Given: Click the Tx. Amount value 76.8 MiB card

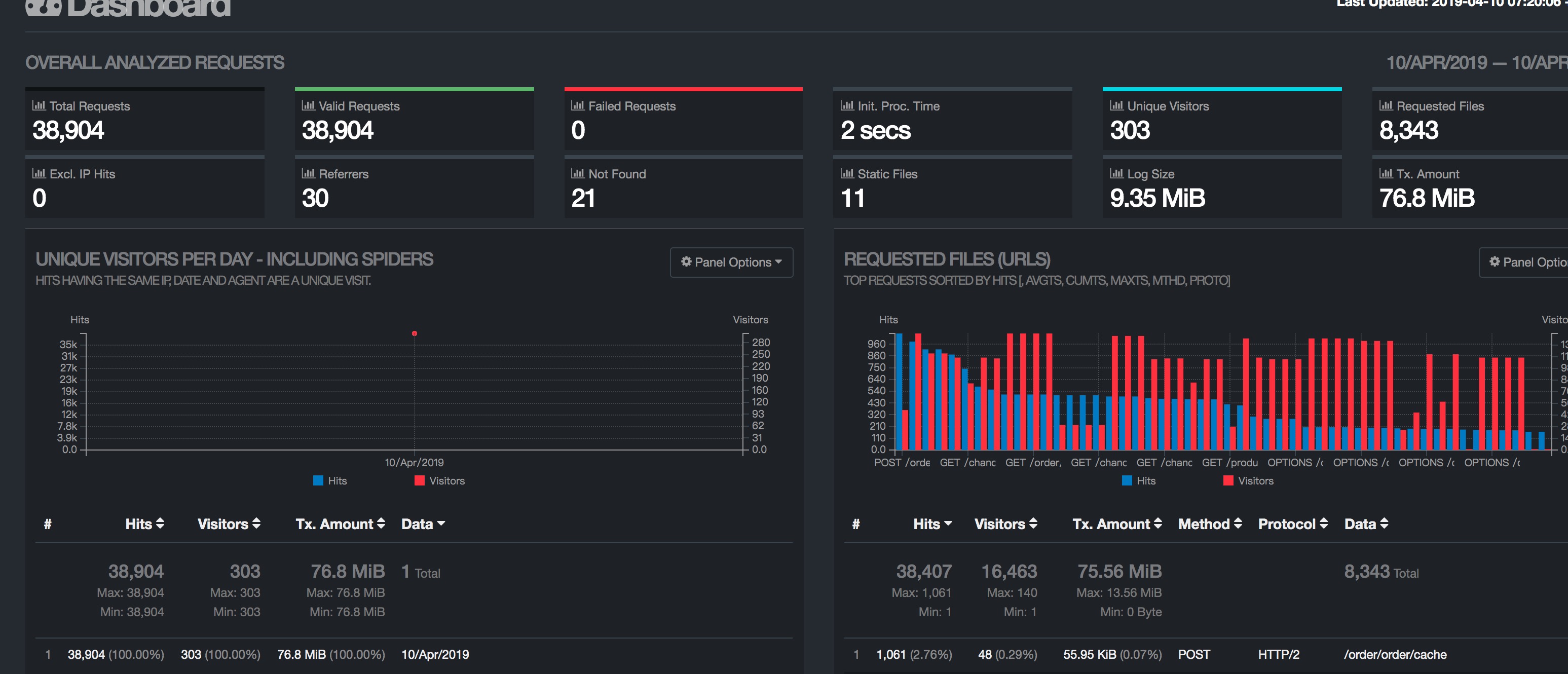Looking at the screenshot, I should [x=1427, y=199].
